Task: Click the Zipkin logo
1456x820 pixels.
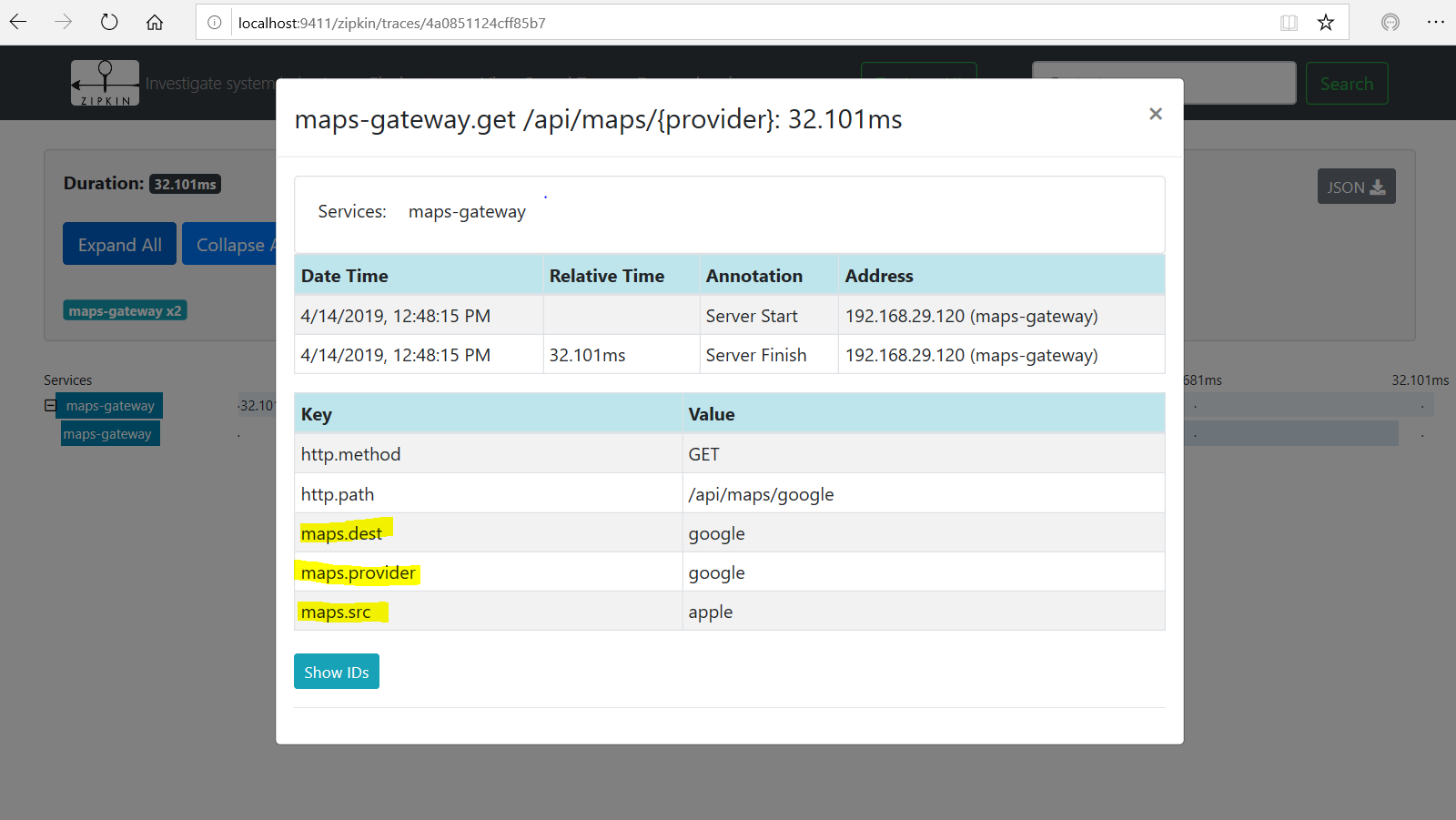Action: [106, 83]
